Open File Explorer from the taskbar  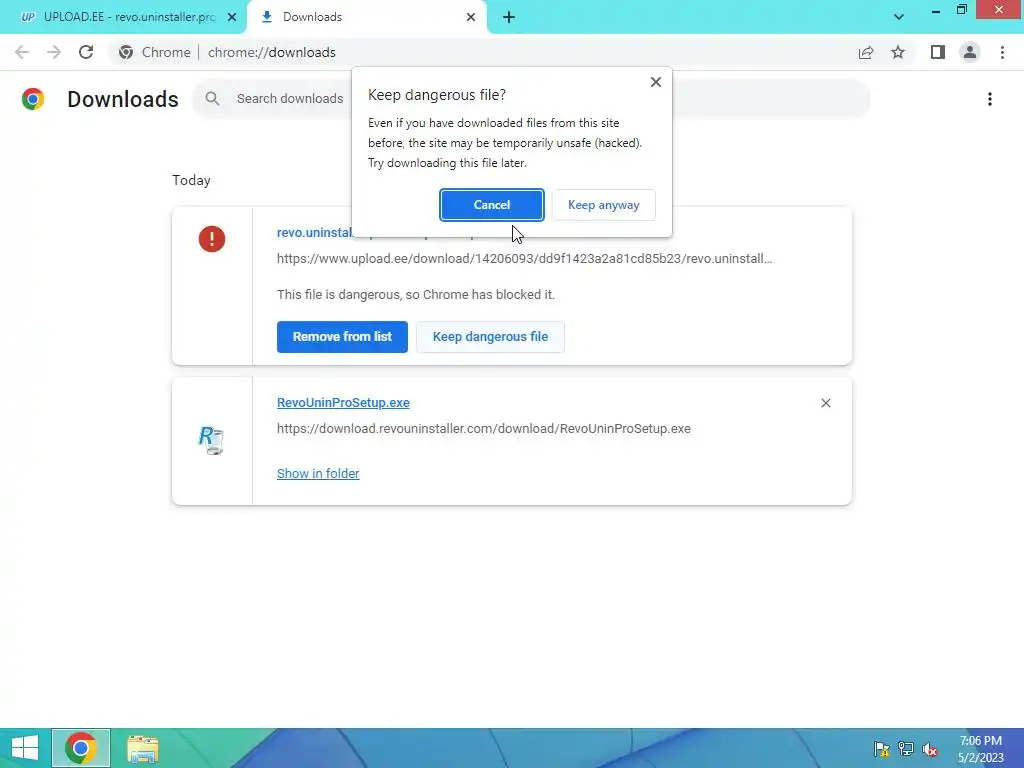coord(142,748)
